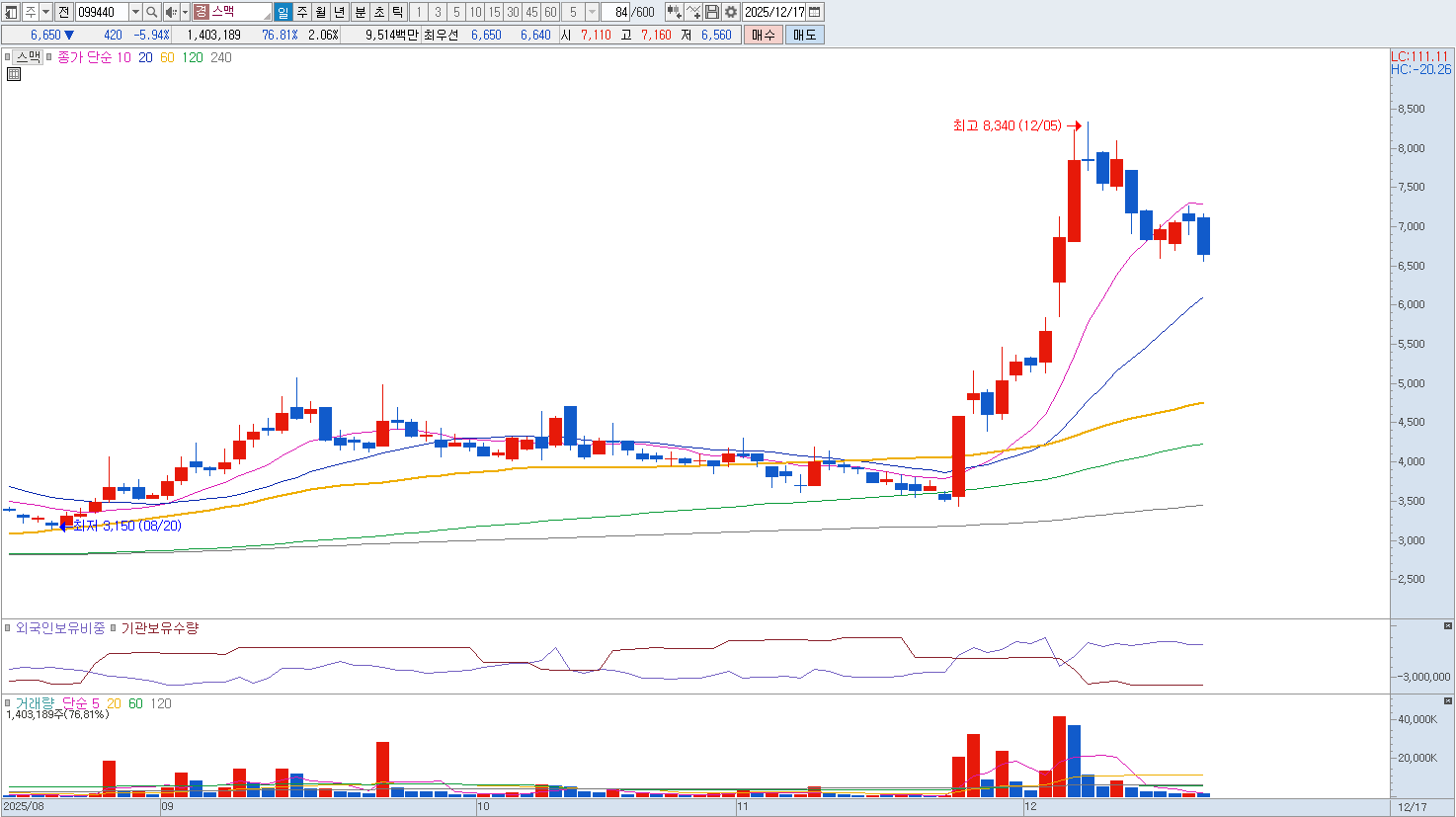Image resolution: width=1456 pixels, height=817 pixels.
Task: Click the line drawing tool icon
Action: click(x=693, y=12)
